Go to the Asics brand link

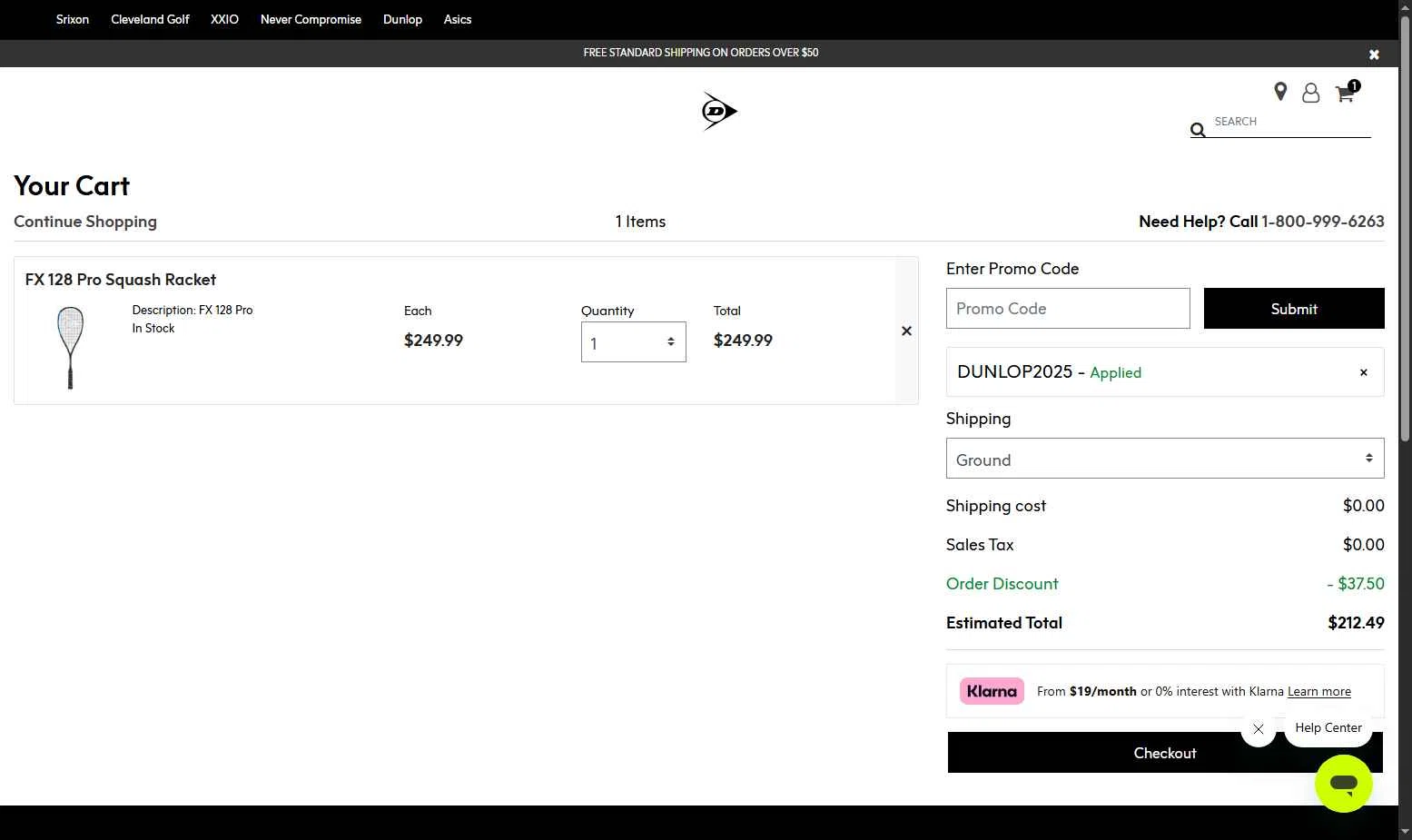coord(458,19)
